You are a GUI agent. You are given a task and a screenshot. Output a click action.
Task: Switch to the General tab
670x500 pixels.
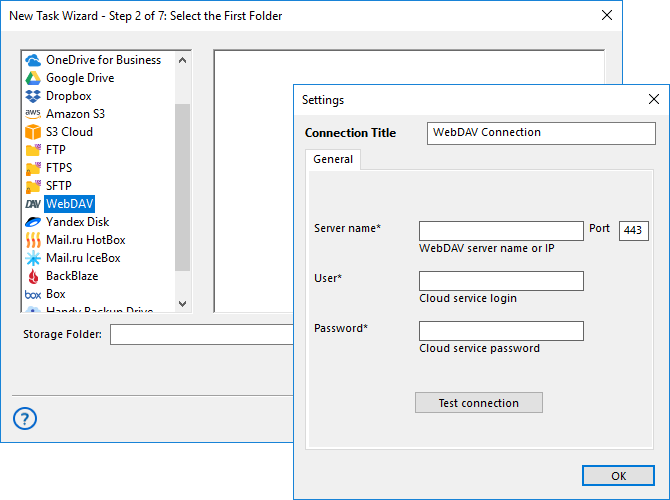point(333,159)
